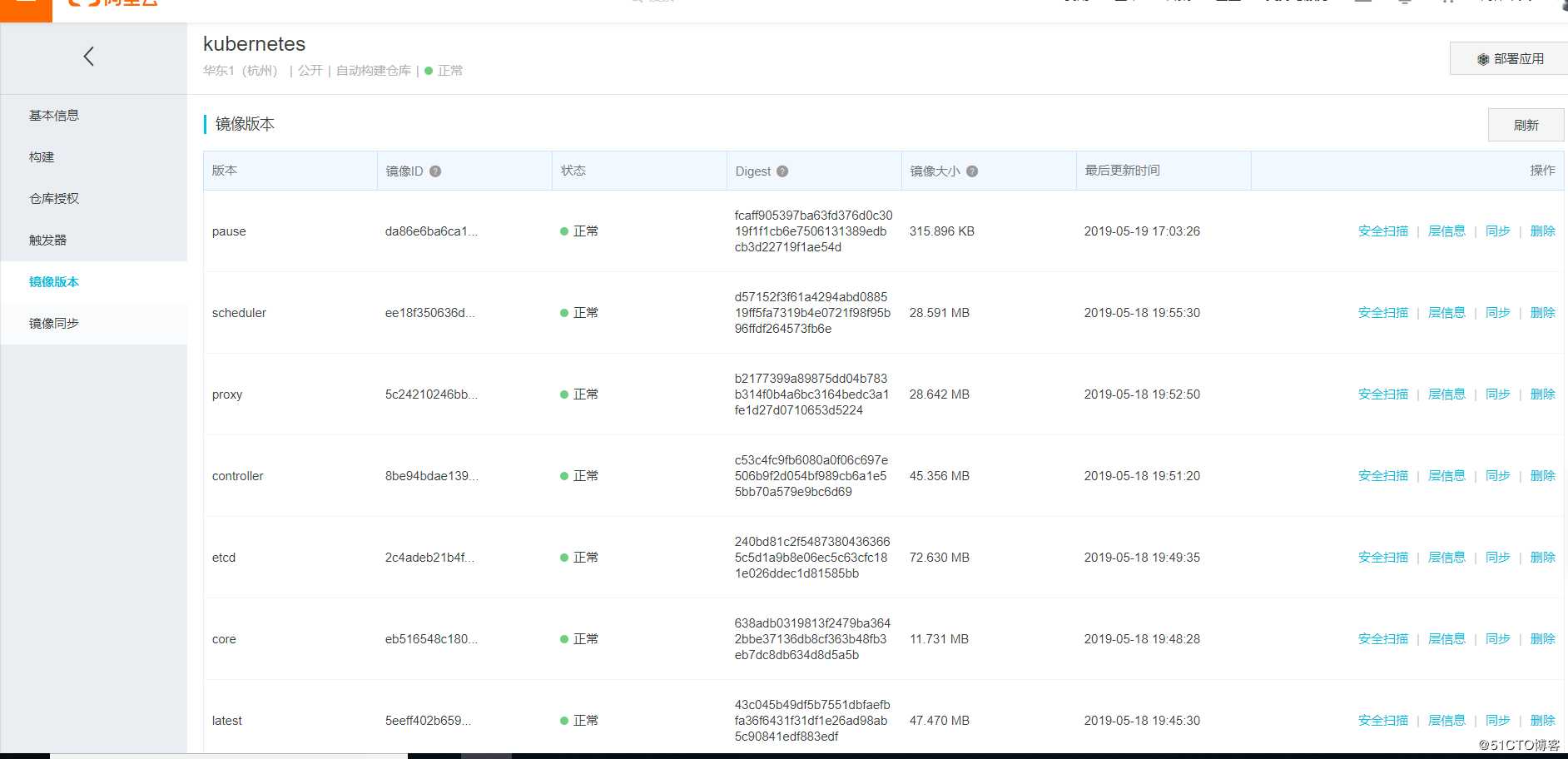Click the 72.630 MB size value
This screenshot has height=759, width=1568.
(939, 558)
